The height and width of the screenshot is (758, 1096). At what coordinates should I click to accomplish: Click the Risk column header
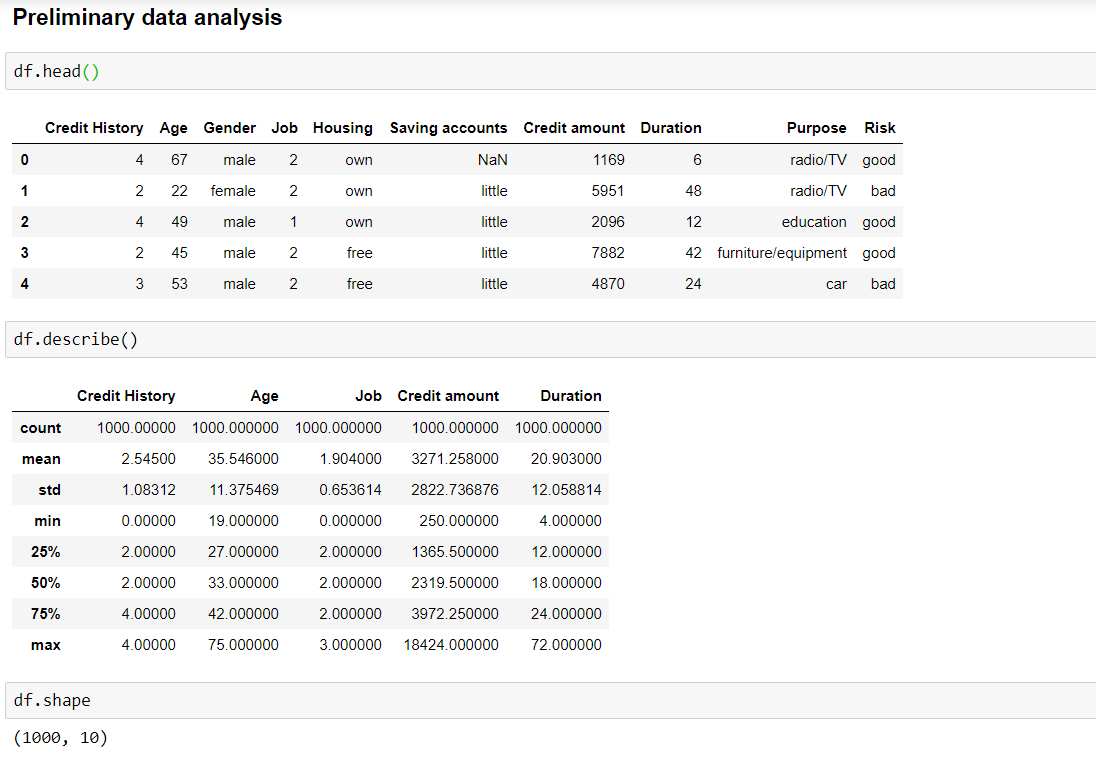coord(879,128)
